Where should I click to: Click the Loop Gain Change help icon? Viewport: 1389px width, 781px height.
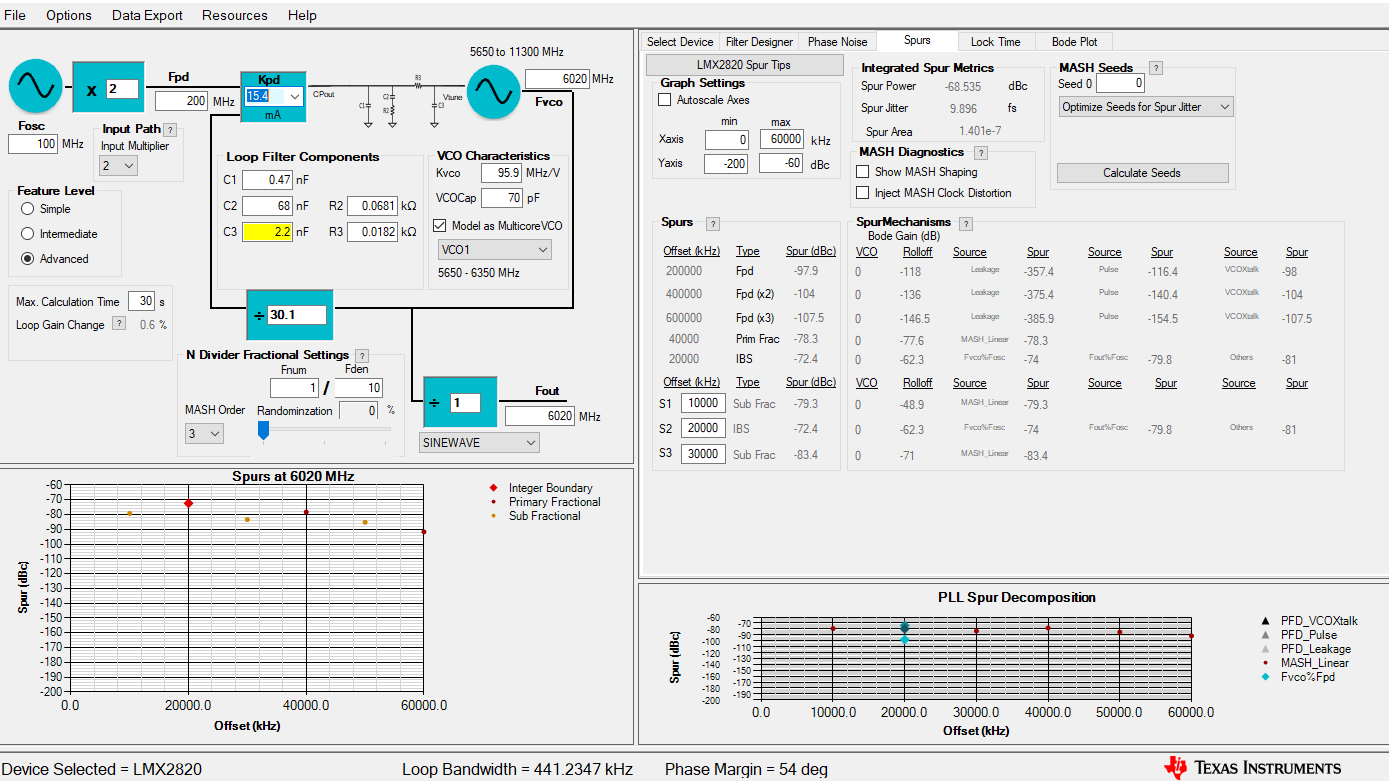(x=119, y=324)
